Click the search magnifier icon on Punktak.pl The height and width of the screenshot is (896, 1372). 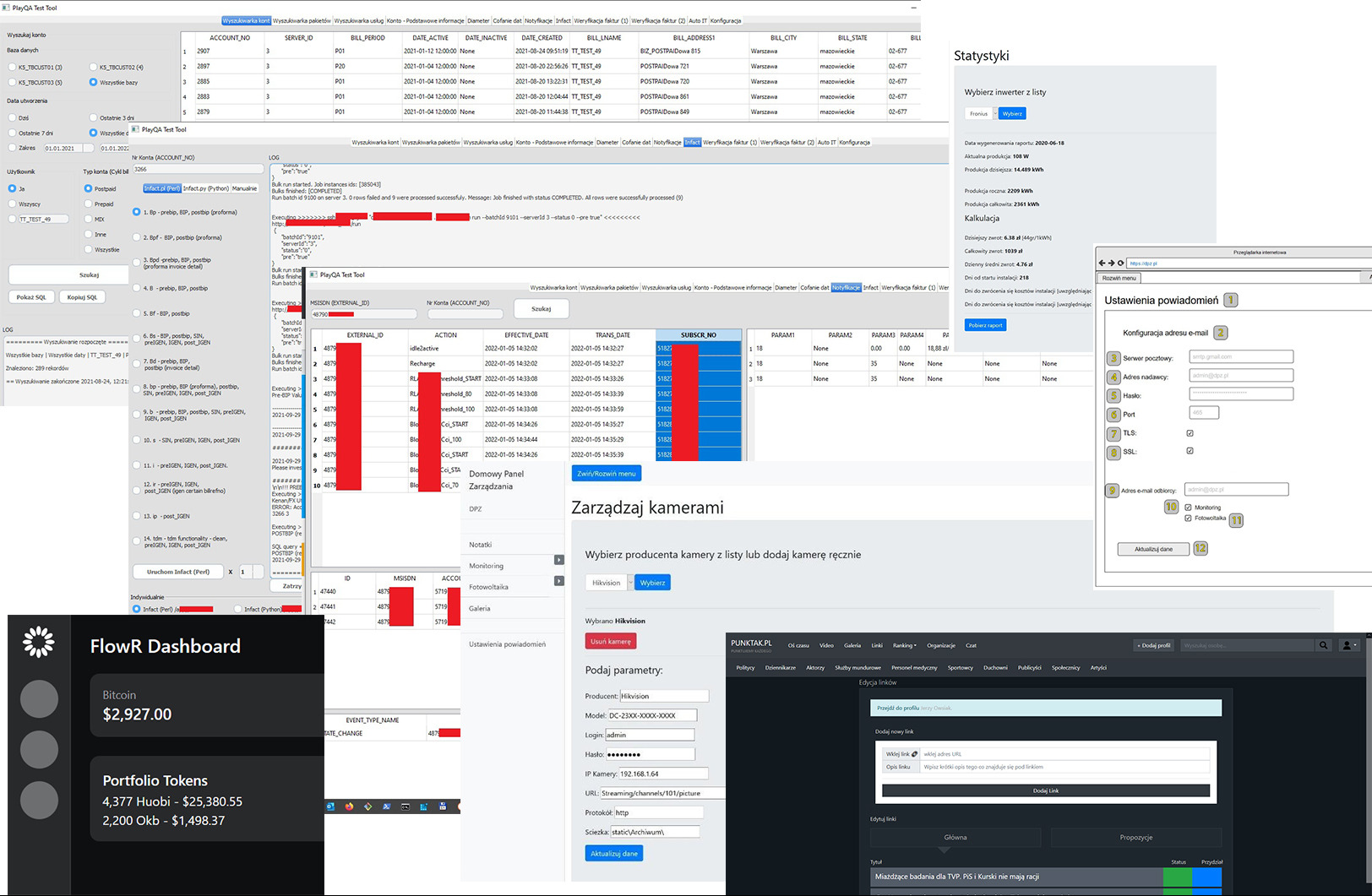[x=1323, y=645]
